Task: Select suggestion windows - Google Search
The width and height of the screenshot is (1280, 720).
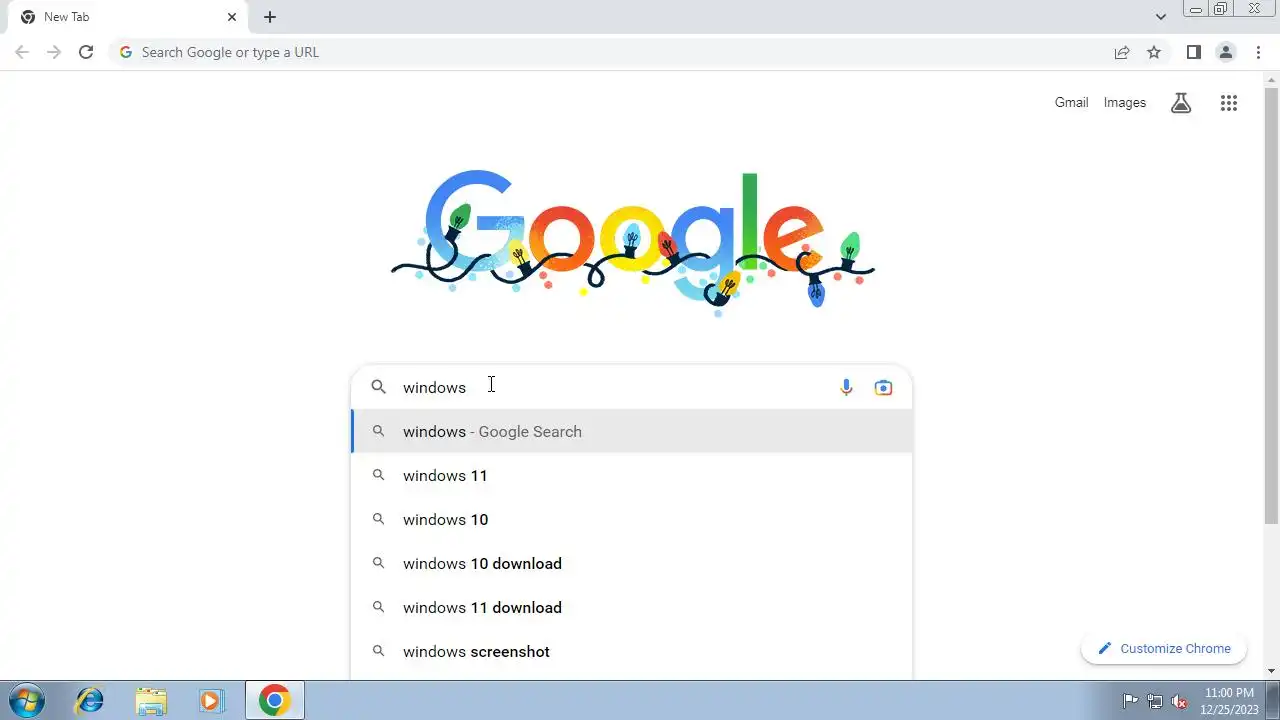Action: click(x=631, y=431)
